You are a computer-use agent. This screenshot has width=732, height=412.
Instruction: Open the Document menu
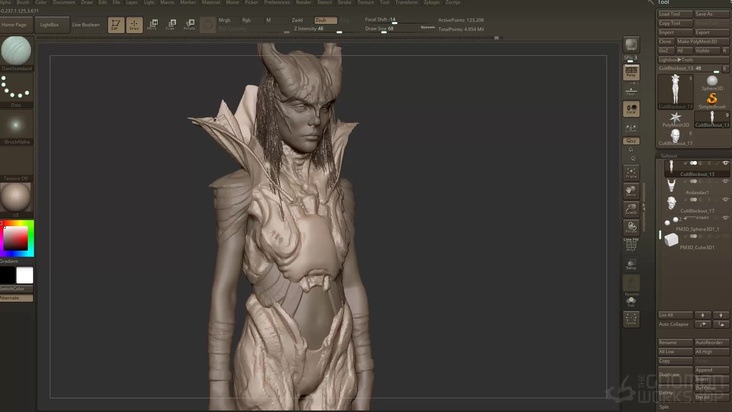63,2
